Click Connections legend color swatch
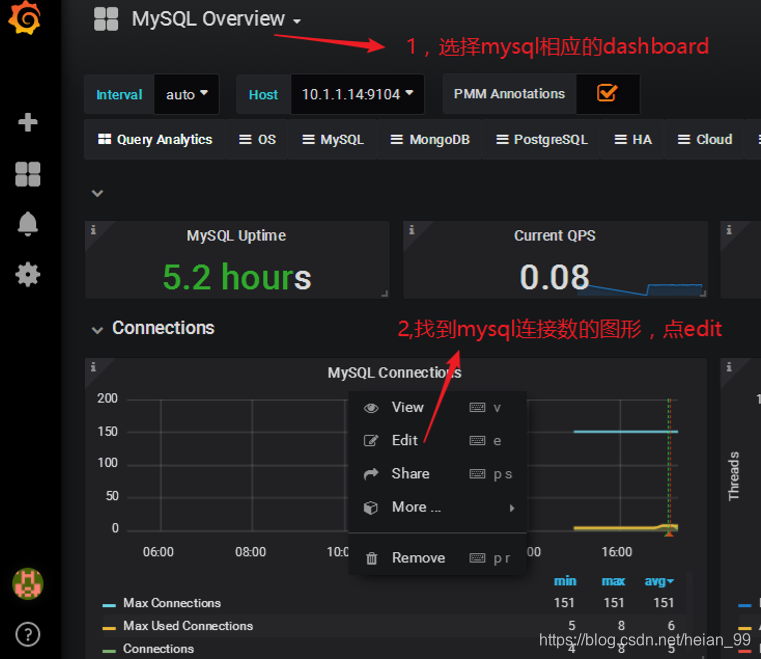Image resolution: width=761 pixels, height=659 pixels. (x=109, y=651)
